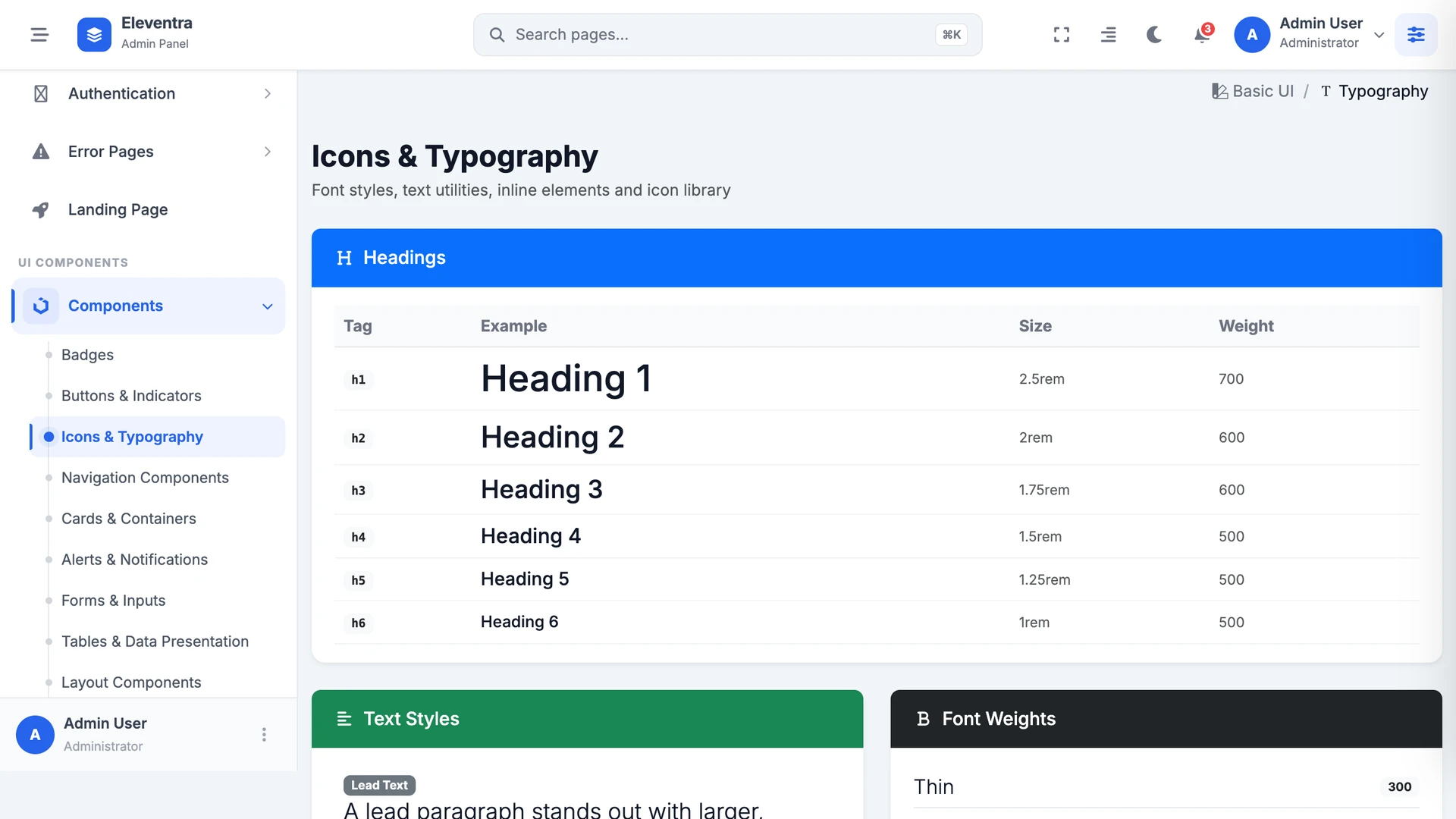Viewport: 1456px width, 819px height.
Task: Click the Example column header
Action: [513, 326]
